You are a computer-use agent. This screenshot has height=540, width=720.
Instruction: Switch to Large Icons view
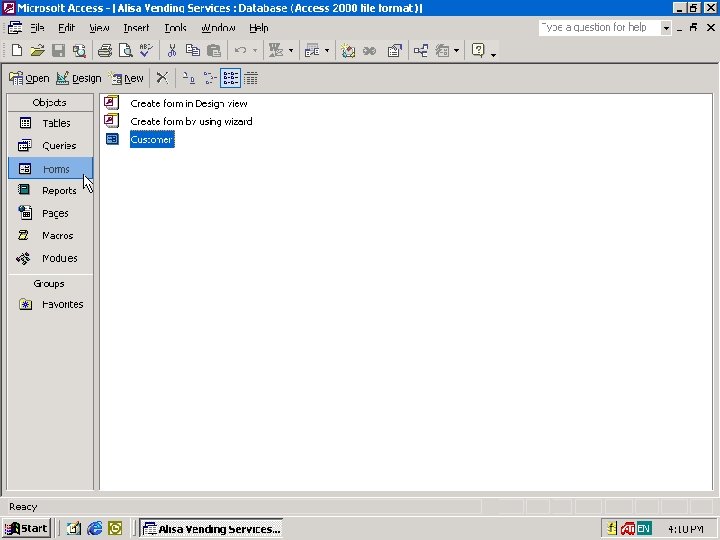coord(188,78)
